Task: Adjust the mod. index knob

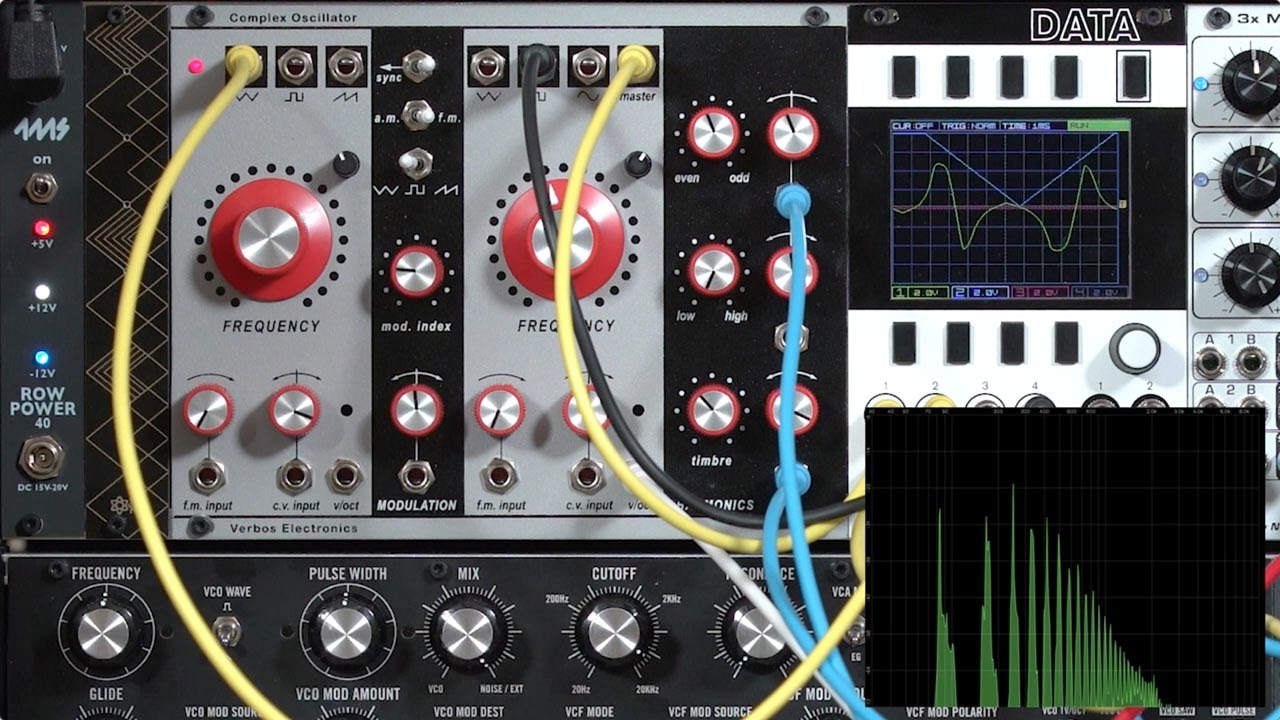Action: point(416,271)
